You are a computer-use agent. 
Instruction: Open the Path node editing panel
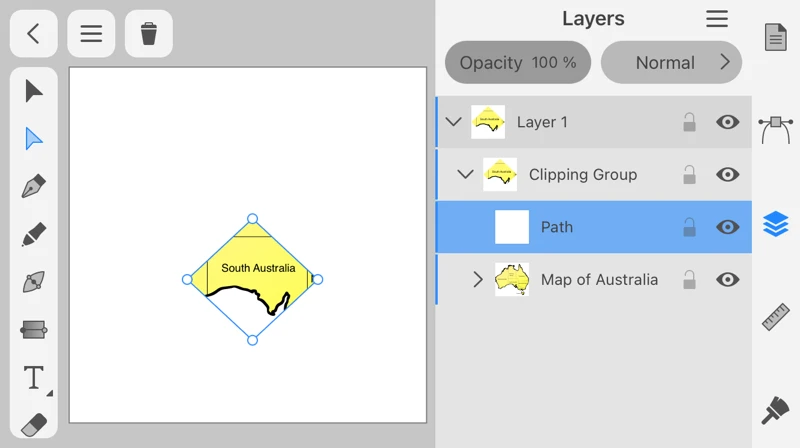pos(776,128)
